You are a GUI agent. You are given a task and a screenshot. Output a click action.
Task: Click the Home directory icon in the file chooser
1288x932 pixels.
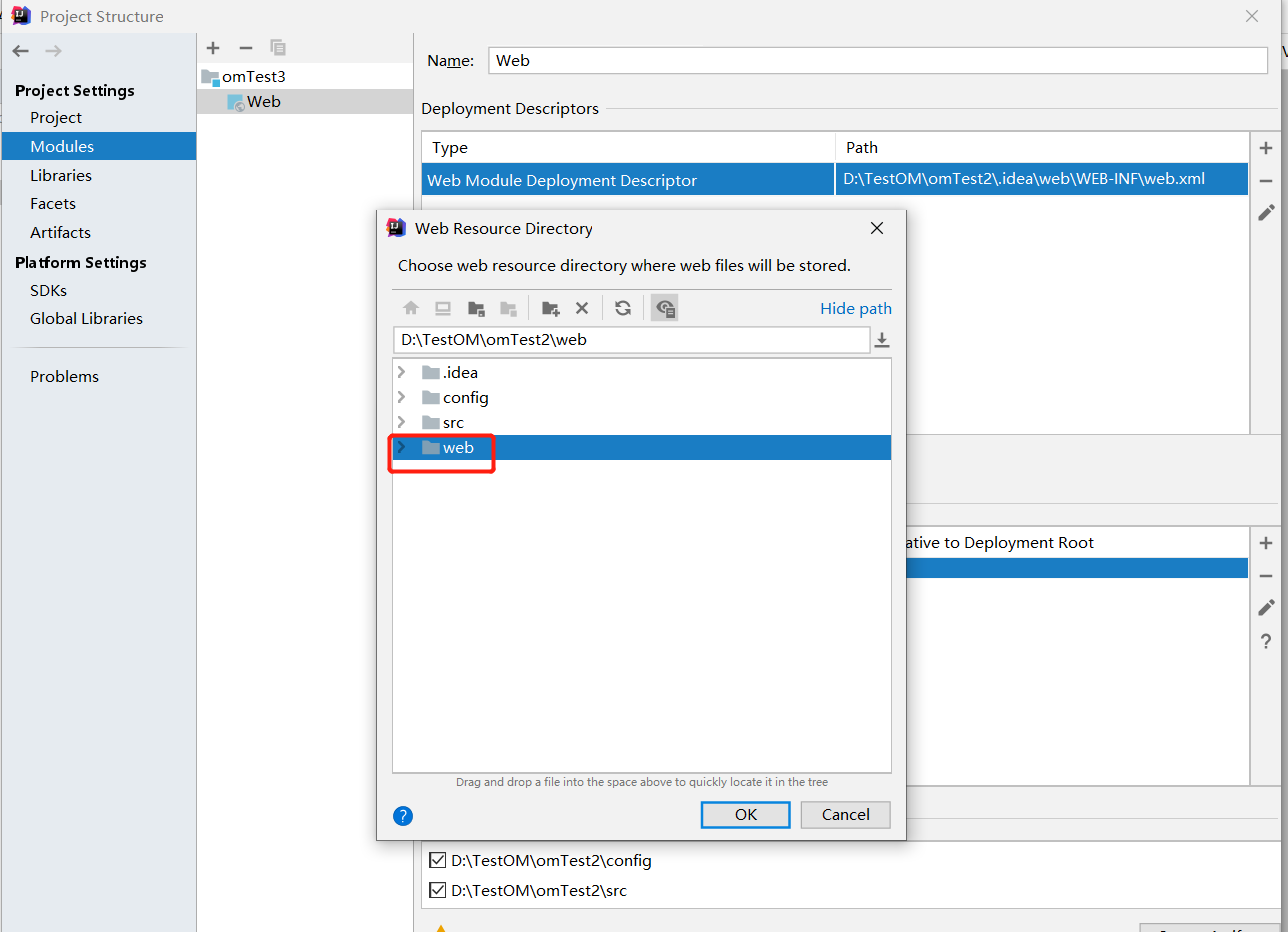click(x=410, y=308)
